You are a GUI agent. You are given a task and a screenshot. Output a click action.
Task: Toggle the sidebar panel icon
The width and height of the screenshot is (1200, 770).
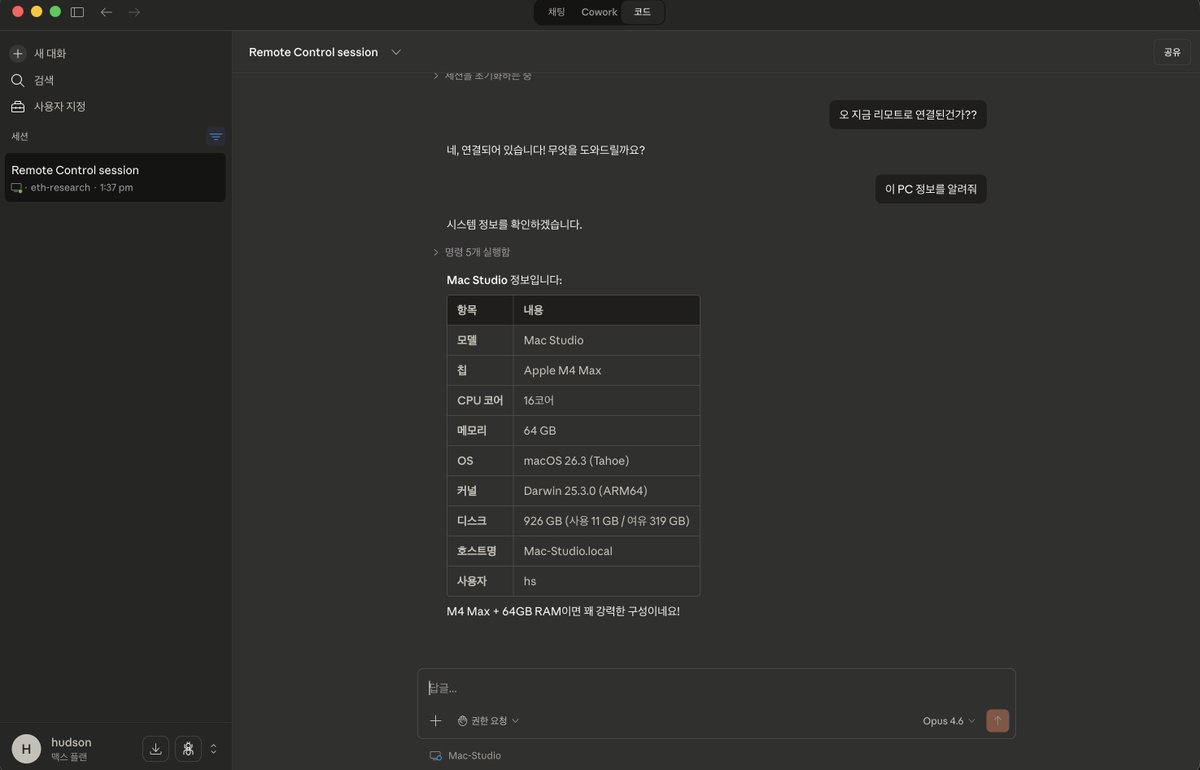point(77,12)
